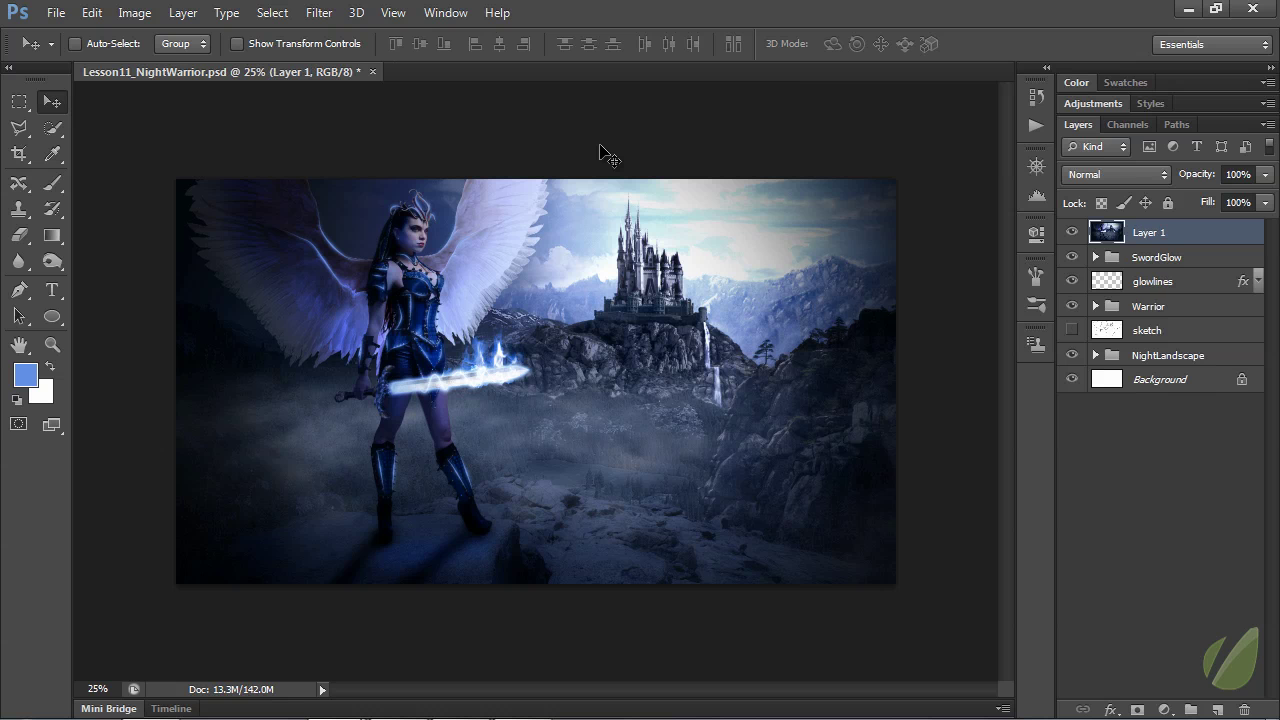Select the Zoom tool
This screenshot has width=1280, height=720.
[x=52, y=345]
